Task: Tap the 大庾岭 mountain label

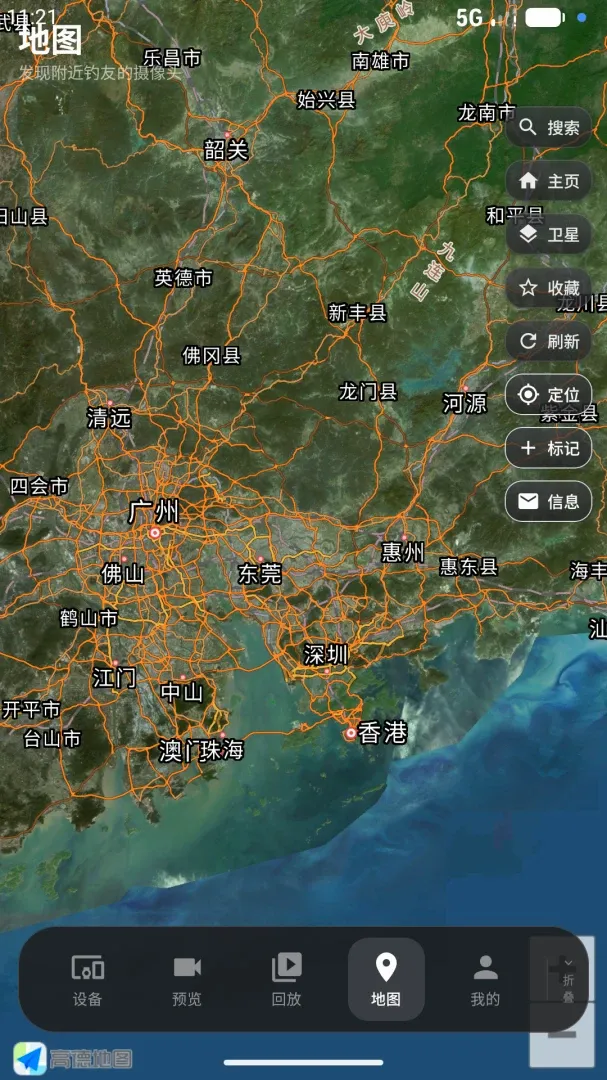Action: pos(385,23)
